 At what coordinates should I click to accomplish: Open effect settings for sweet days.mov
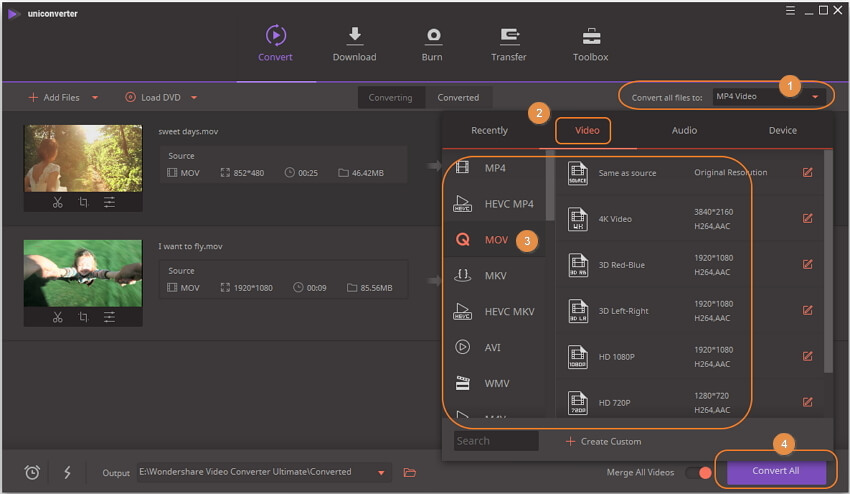tap(109, 202)
